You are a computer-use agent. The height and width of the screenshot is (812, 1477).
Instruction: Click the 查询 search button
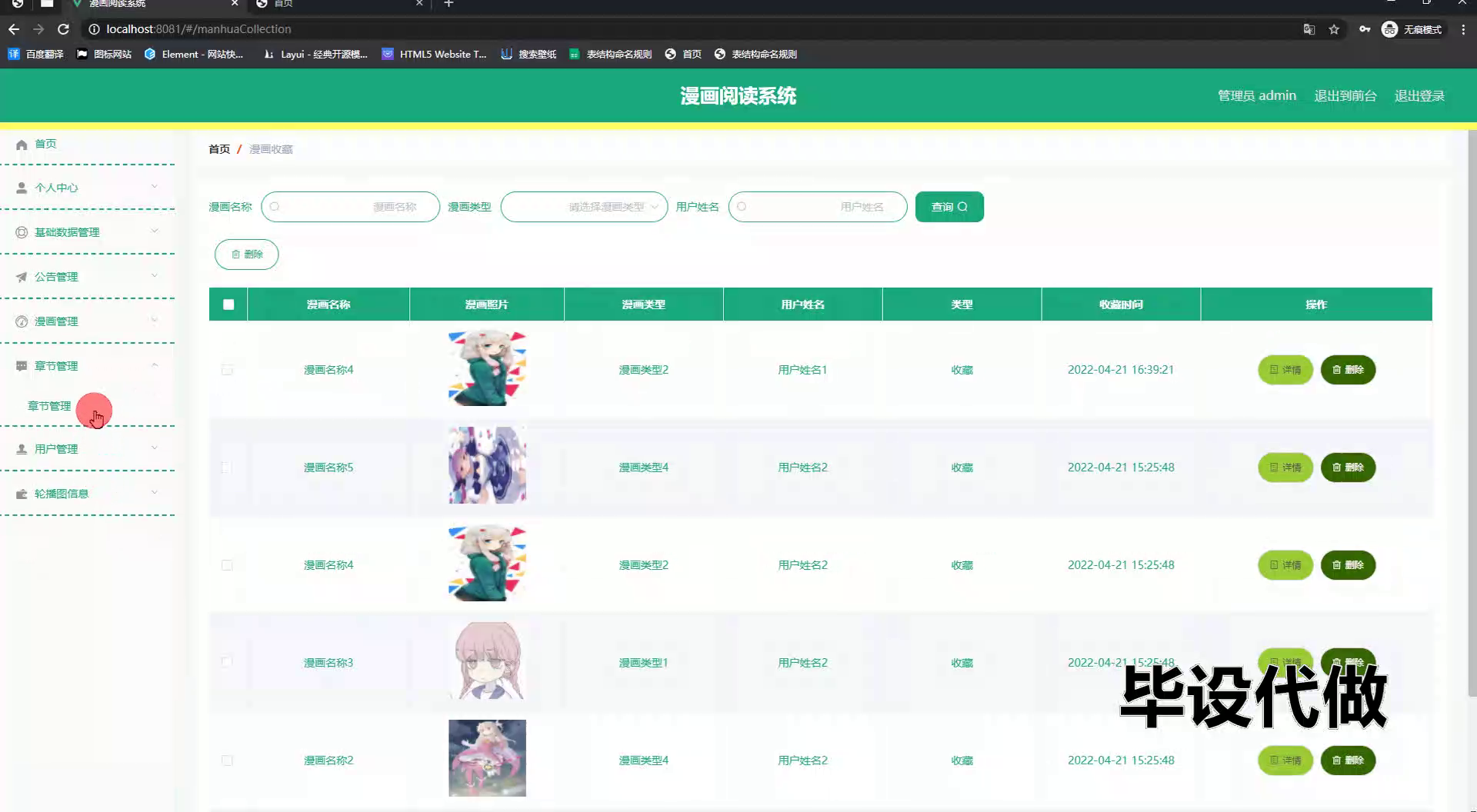point(949,207)
